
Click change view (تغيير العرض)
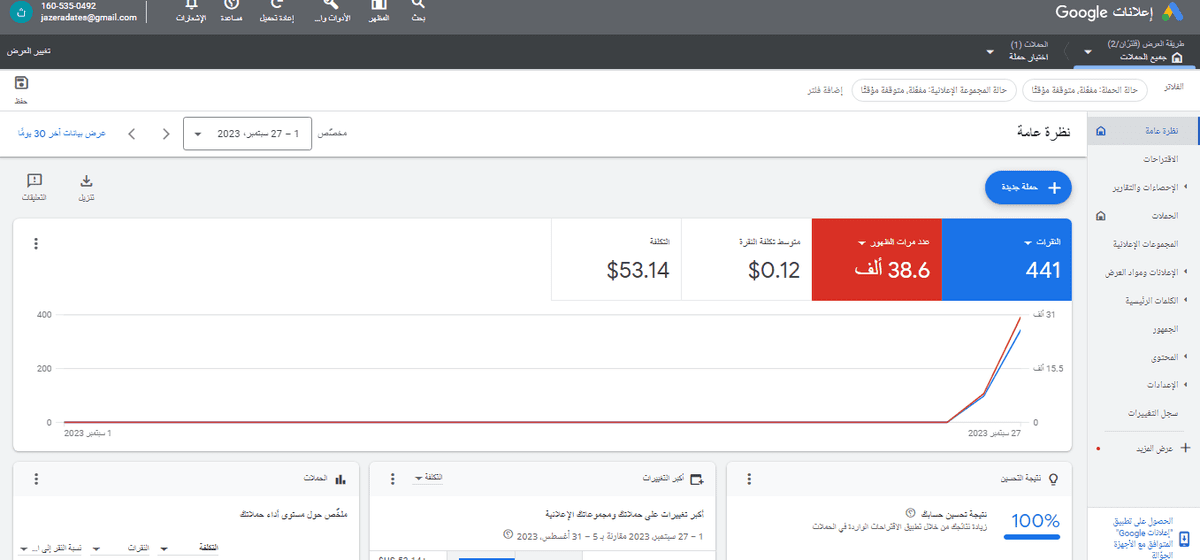30,51
